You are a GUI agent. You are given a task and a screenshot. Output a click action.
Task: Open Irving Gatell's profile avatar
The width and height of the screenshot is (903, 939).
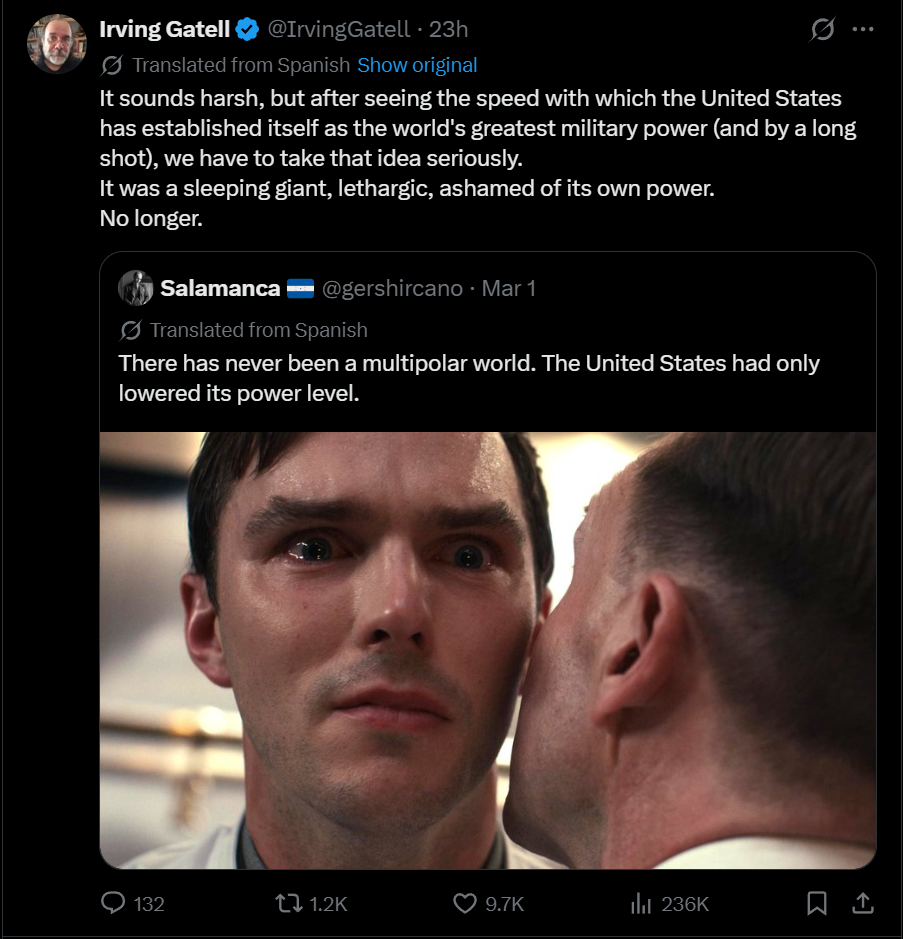coord(57,43)
